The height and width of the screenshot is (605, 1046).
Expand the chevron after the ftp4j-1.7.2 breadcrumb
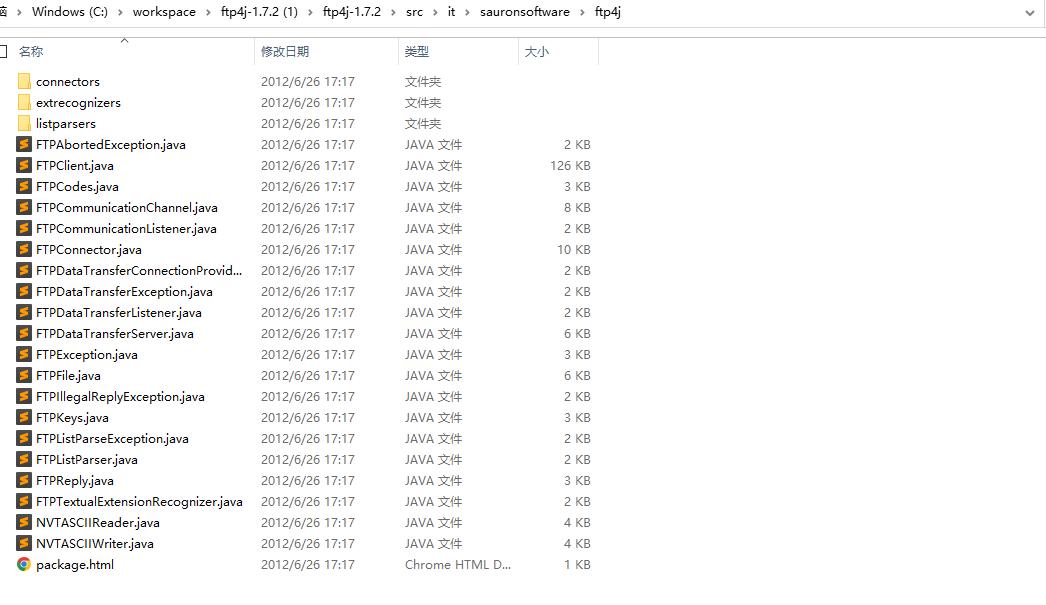click(394, 12)
